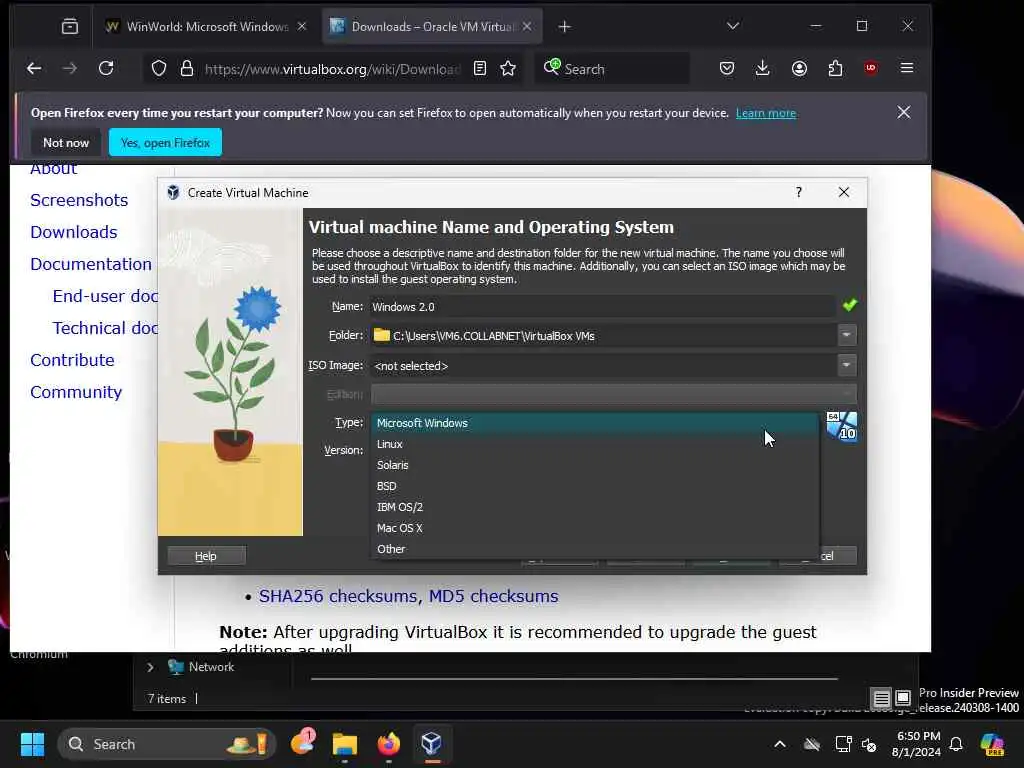Open Downloads link in sidebar

(x=74, y=232)
